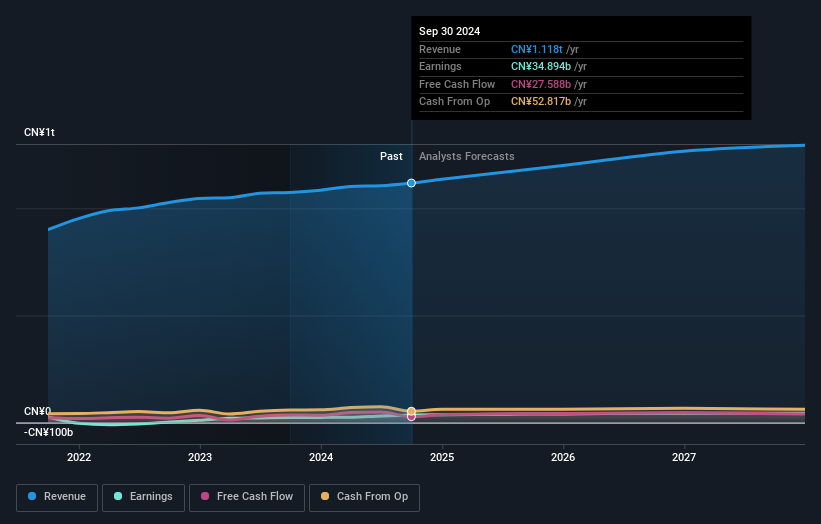Click the CN¥1t y-axis label
This screenshot has width=821, height=524.
39,132
